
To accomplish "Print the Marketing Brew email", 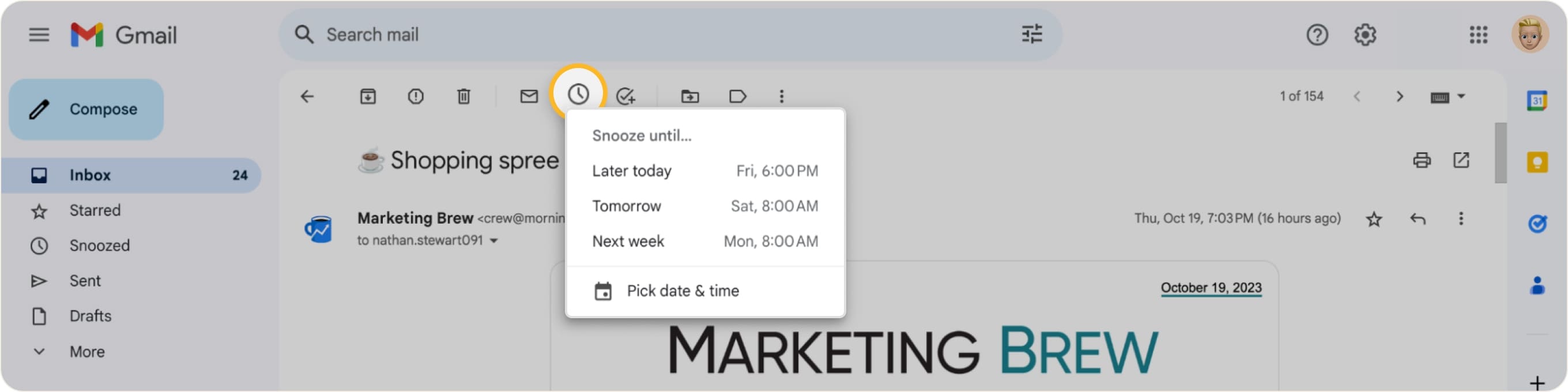I will click(1422, 160).
